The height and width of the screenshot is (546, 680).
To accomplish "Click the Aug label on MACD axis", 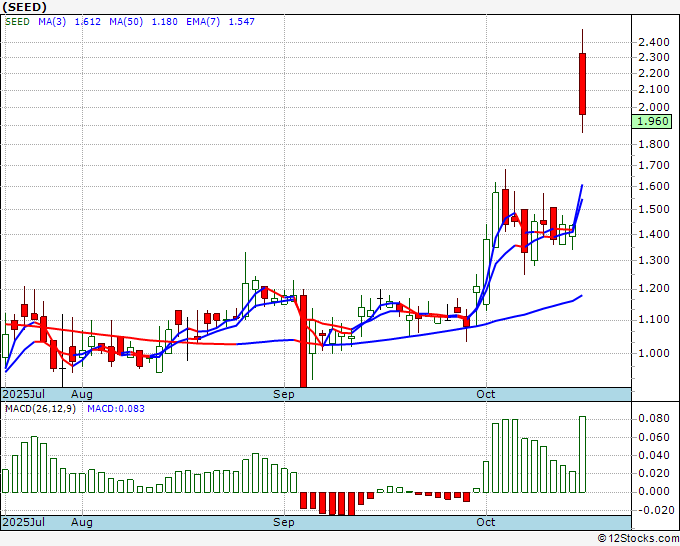I will (82, 522).
